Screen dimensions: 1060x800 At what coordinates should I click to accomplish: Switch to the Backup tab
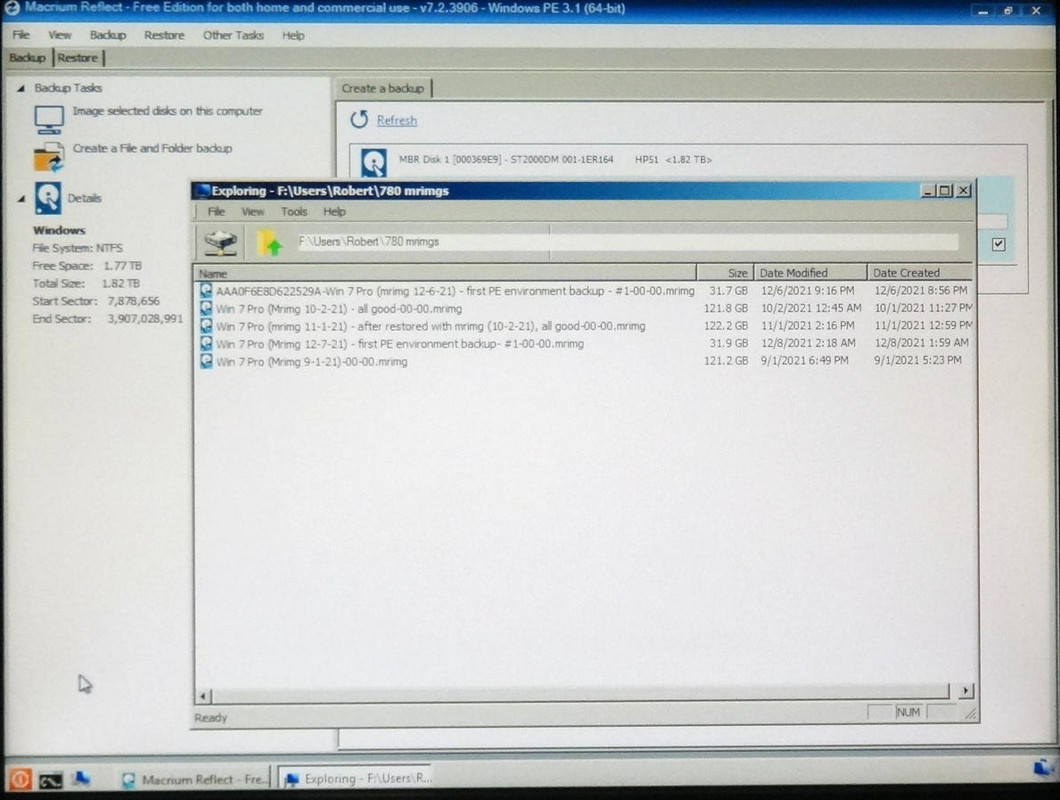[x=27, y=57]
